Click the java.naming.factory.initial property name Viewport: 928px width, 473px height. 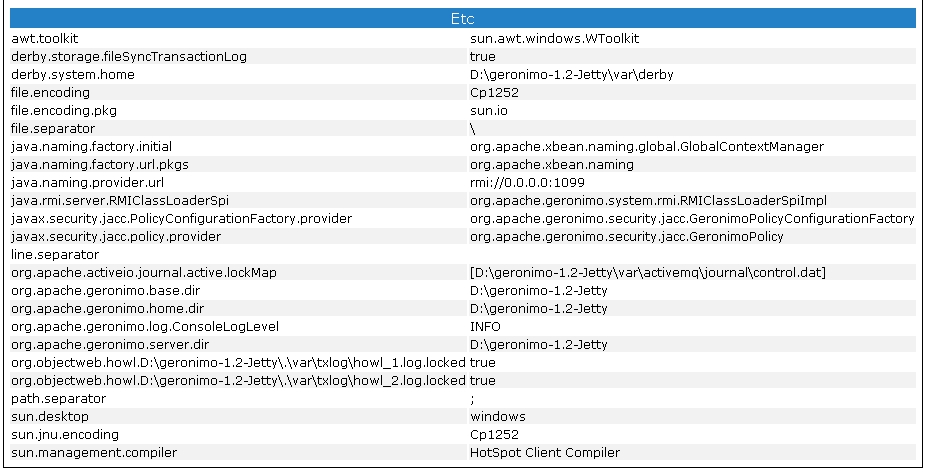point(91,146)
